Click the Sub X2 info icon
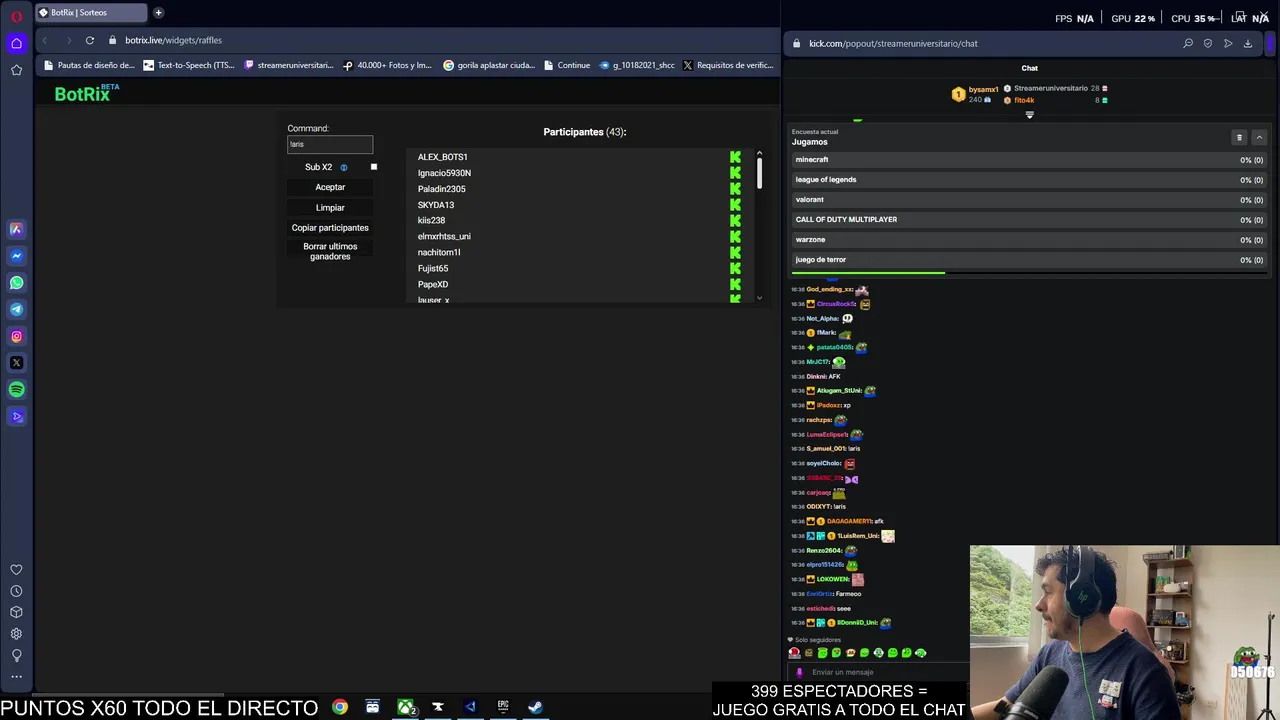This screenshot has height=720, width=1280. [x=344, y=167]
